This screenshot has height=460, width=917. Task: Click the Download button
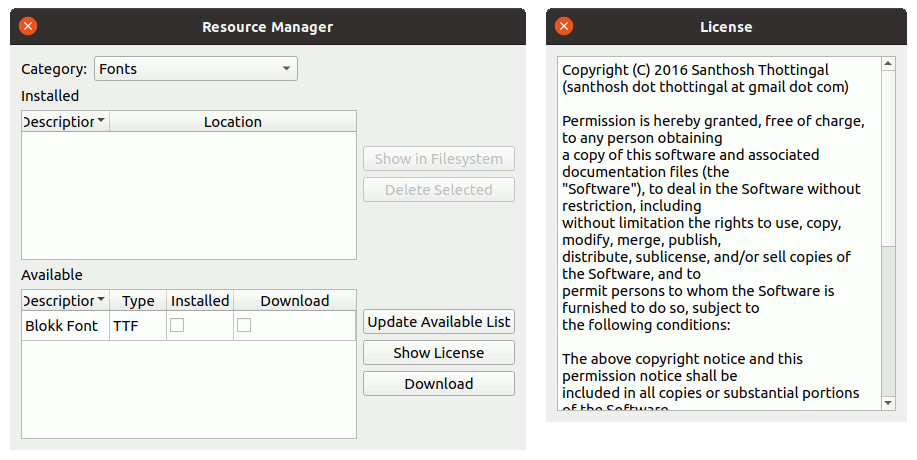[438, 384]
